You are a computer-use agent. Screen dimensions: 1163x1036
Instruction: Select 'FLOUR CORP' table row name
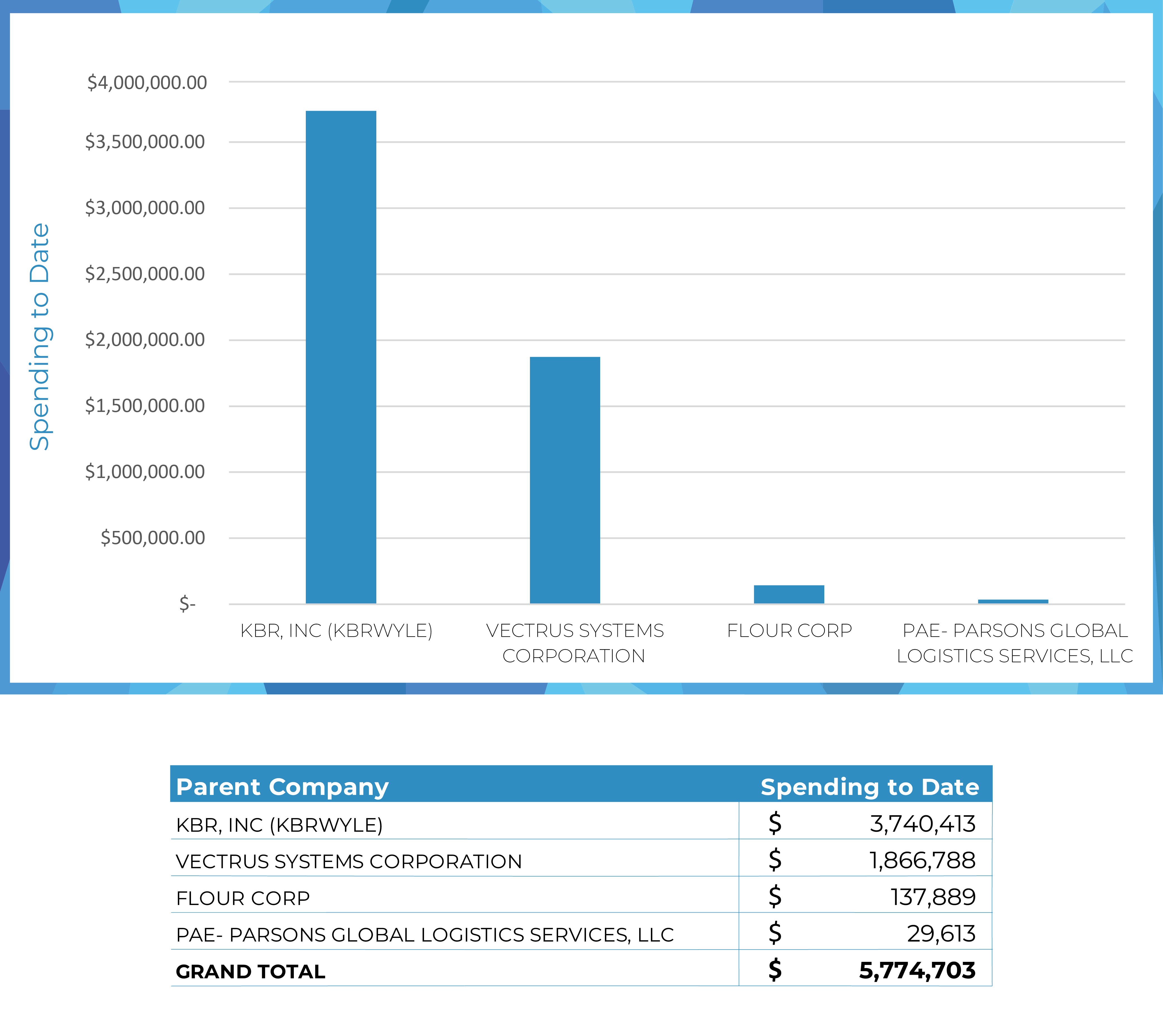[x=243, y=898]
